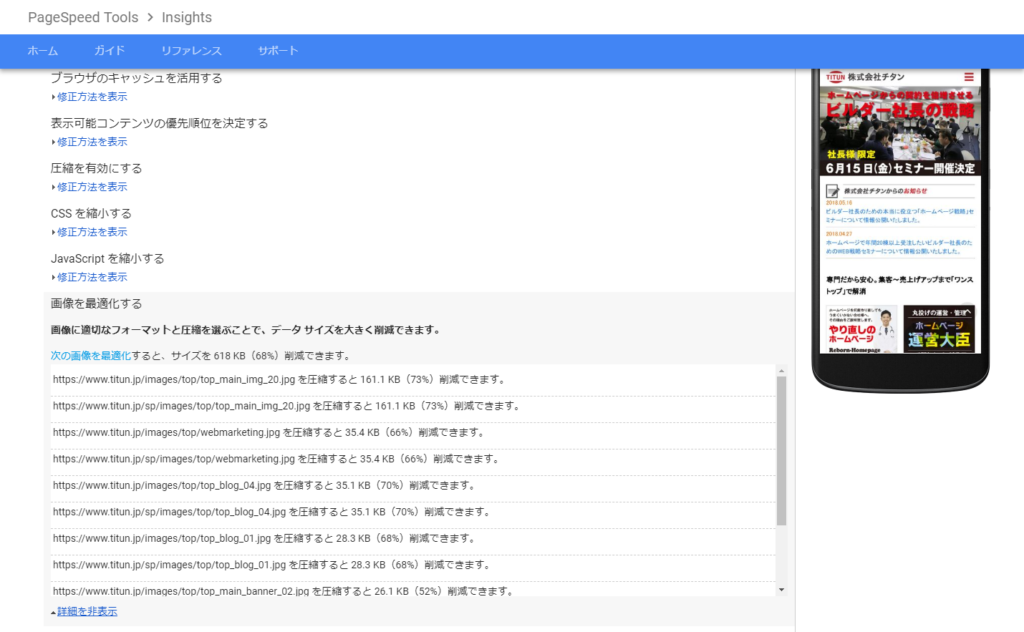The image size is (1024, 632).
Task: Click the Insights breadcrumb text
Action: click(x=187, y=17)
